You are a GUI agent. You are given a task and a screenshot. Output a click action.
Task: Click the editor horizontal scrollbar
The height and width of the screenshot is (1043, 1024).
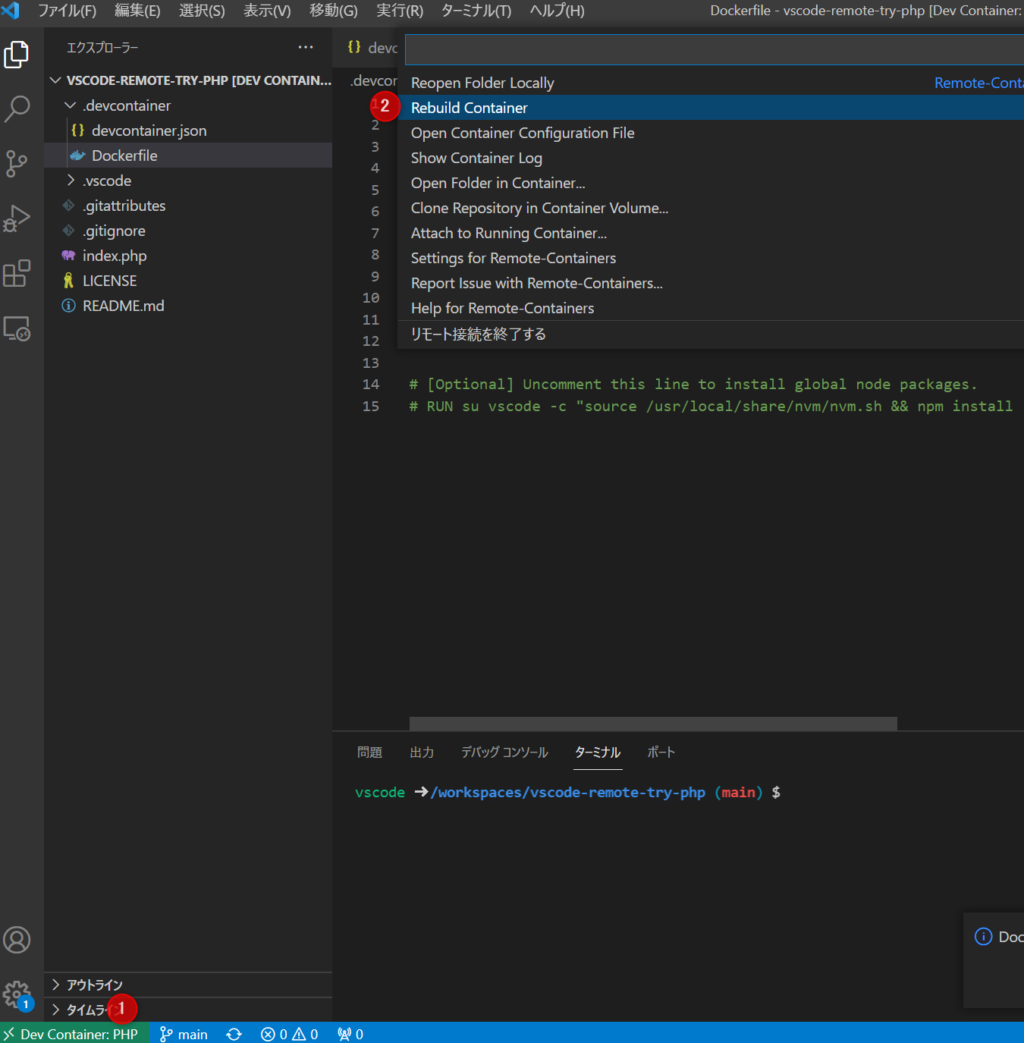tap(653, 724)
